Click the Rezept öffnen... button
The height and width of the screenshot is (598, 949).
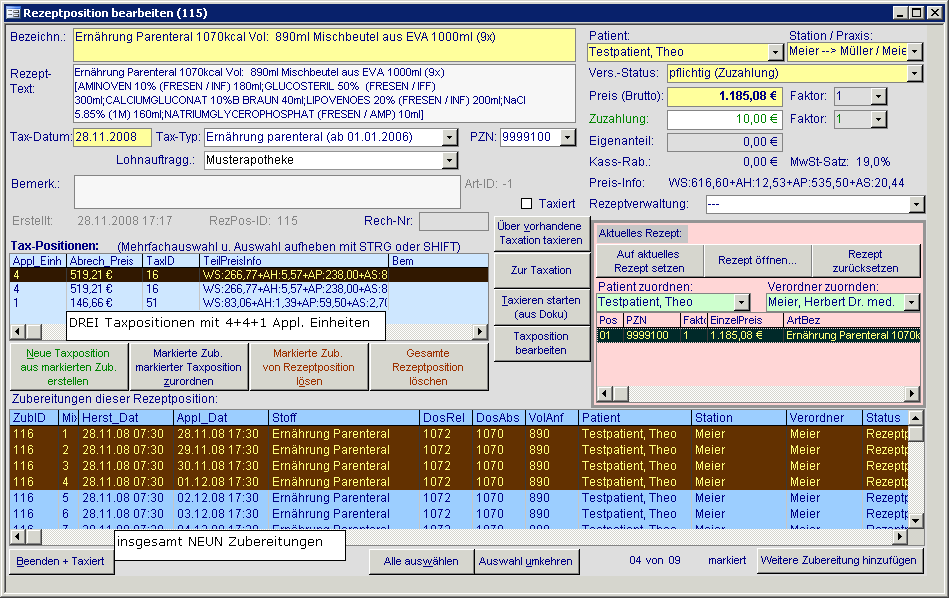tap(757, 261)
